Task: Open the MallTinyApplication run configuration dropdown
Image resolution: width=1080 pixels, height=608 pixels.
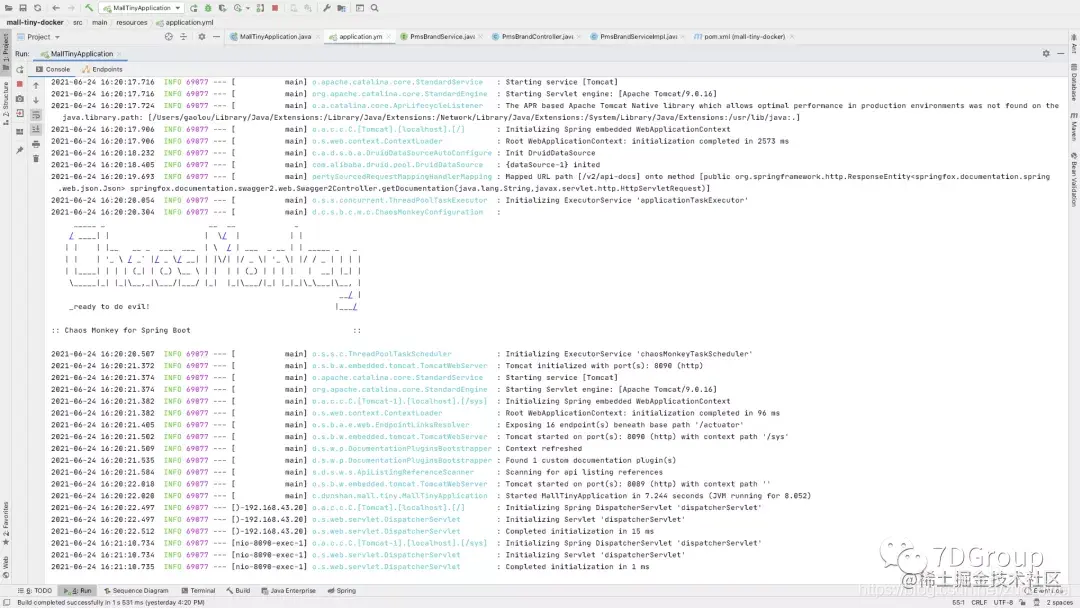Action: [x=143, y=8]
